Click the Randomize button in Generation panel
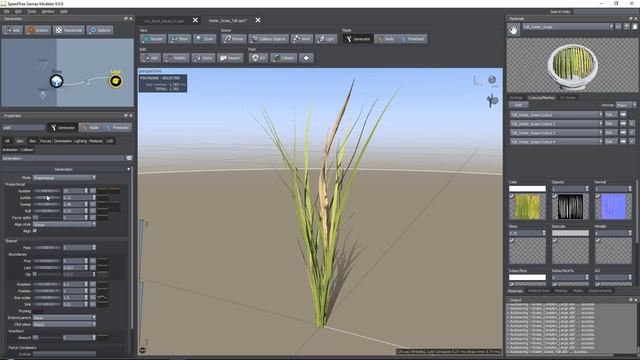 coord(69,30)
